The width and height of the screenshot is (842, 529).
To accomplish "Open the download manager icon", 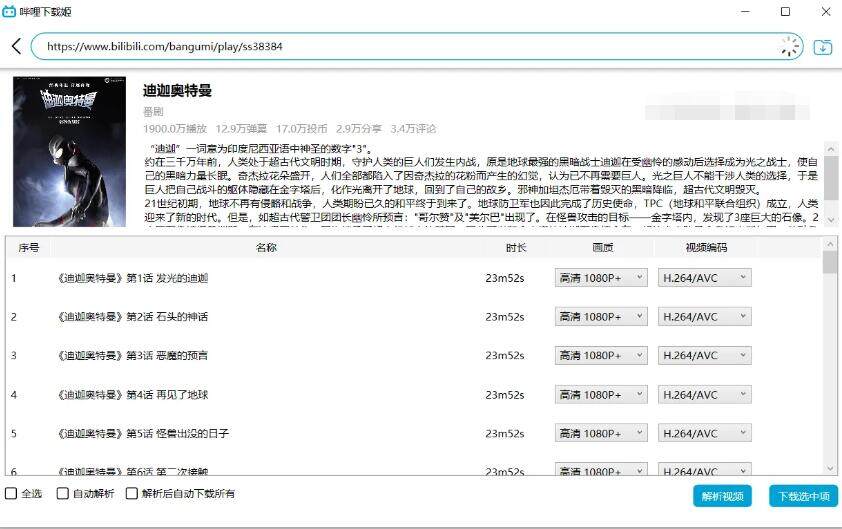I will coord(823,47).
